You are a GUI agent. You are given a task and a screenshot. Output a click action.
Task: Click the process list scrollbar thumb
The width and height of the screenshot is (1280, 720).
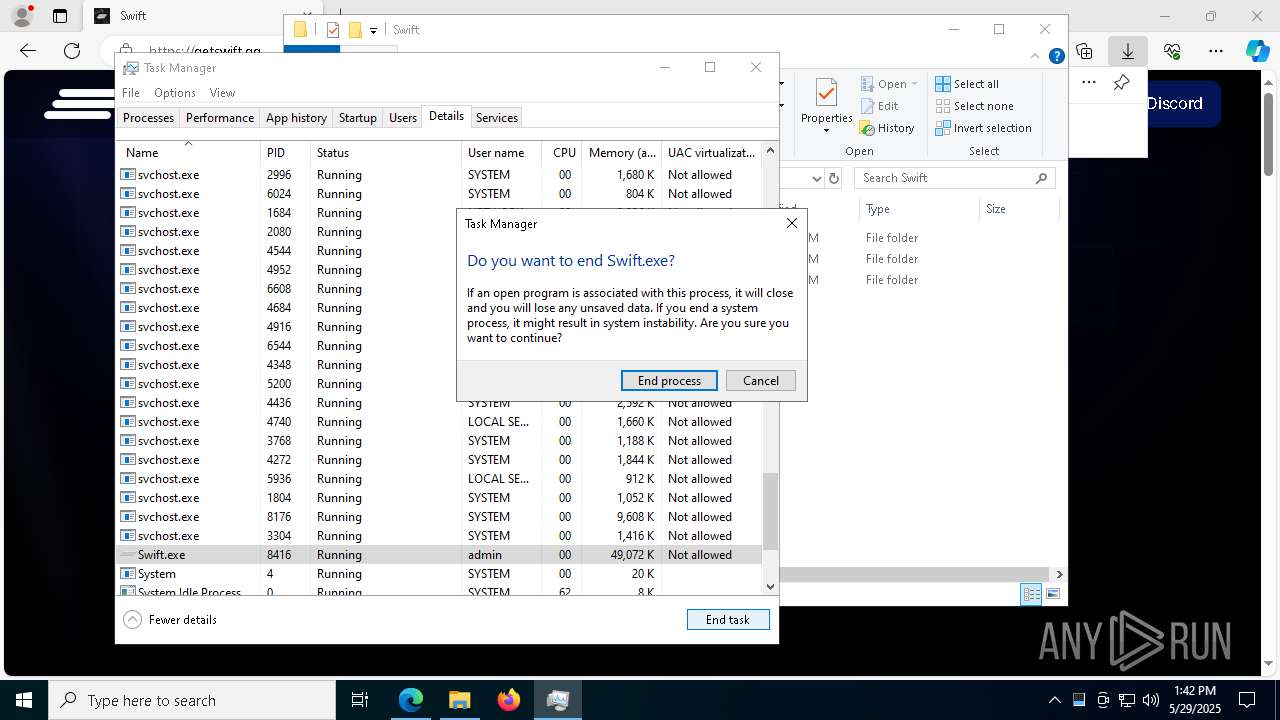[x=770, y=512]
